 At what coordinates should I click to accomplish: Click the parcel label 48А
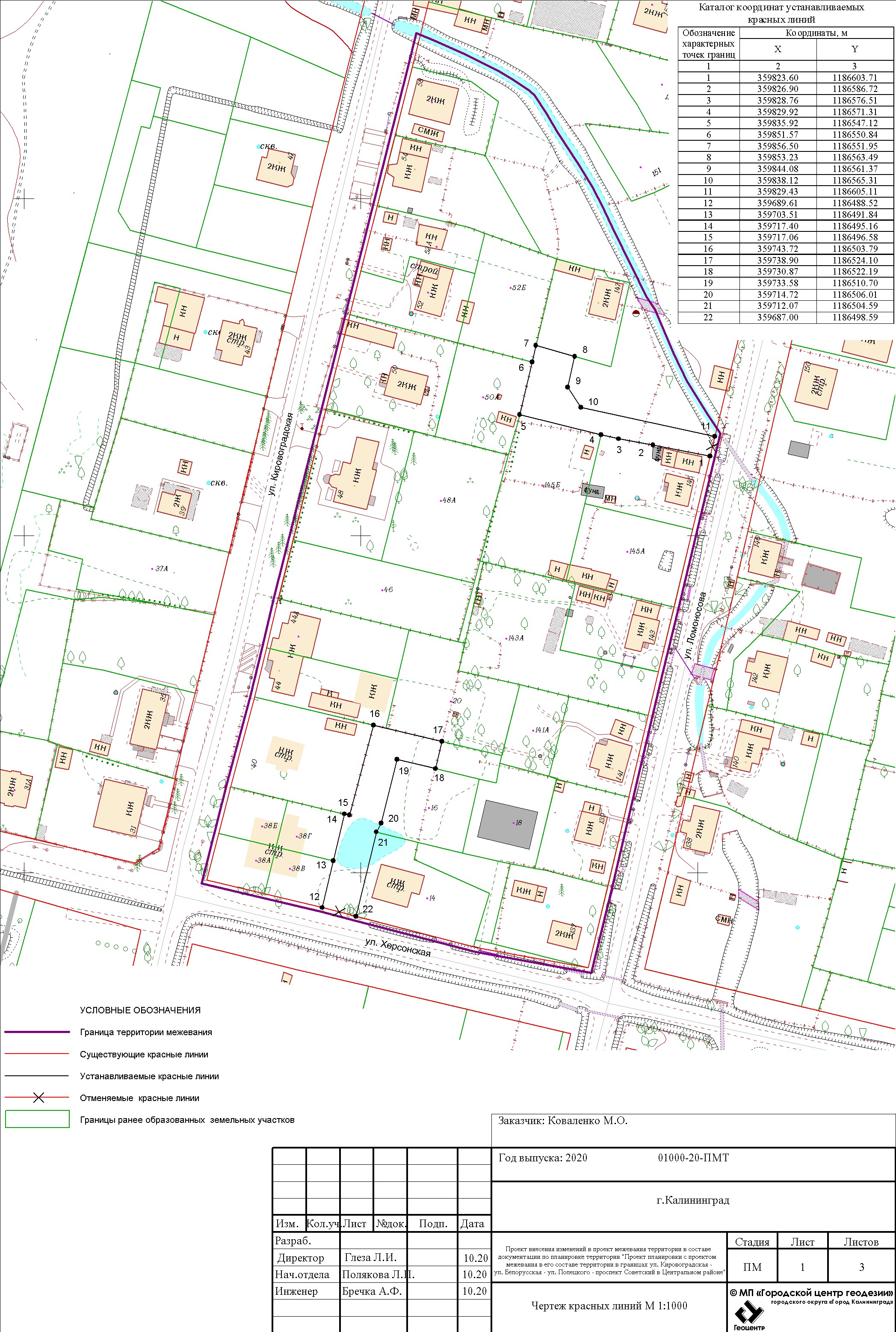[449, 500]
